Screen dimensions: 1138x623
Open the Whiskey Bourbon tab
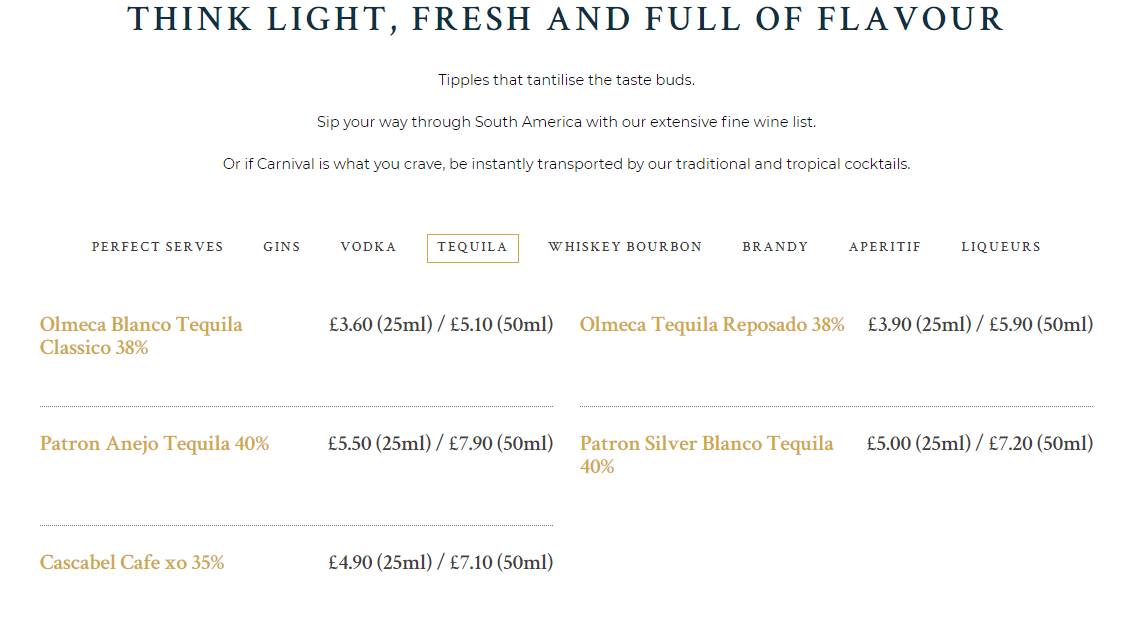625,247
